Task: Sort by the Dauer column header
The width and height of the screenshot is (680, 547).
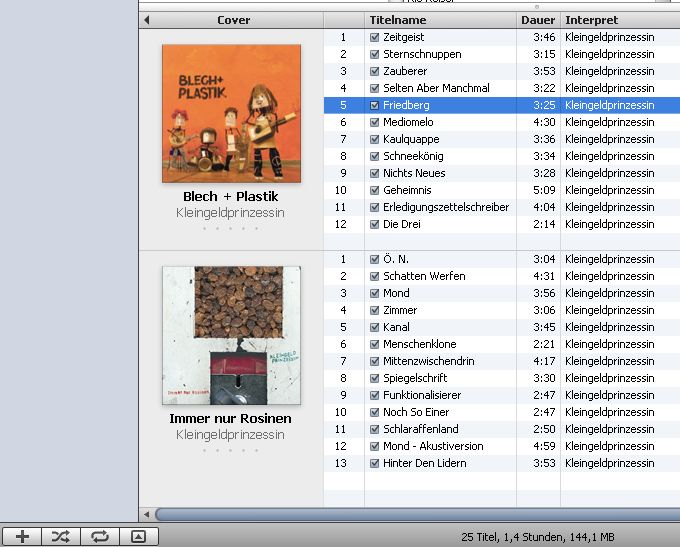Action: click(538, 20)
